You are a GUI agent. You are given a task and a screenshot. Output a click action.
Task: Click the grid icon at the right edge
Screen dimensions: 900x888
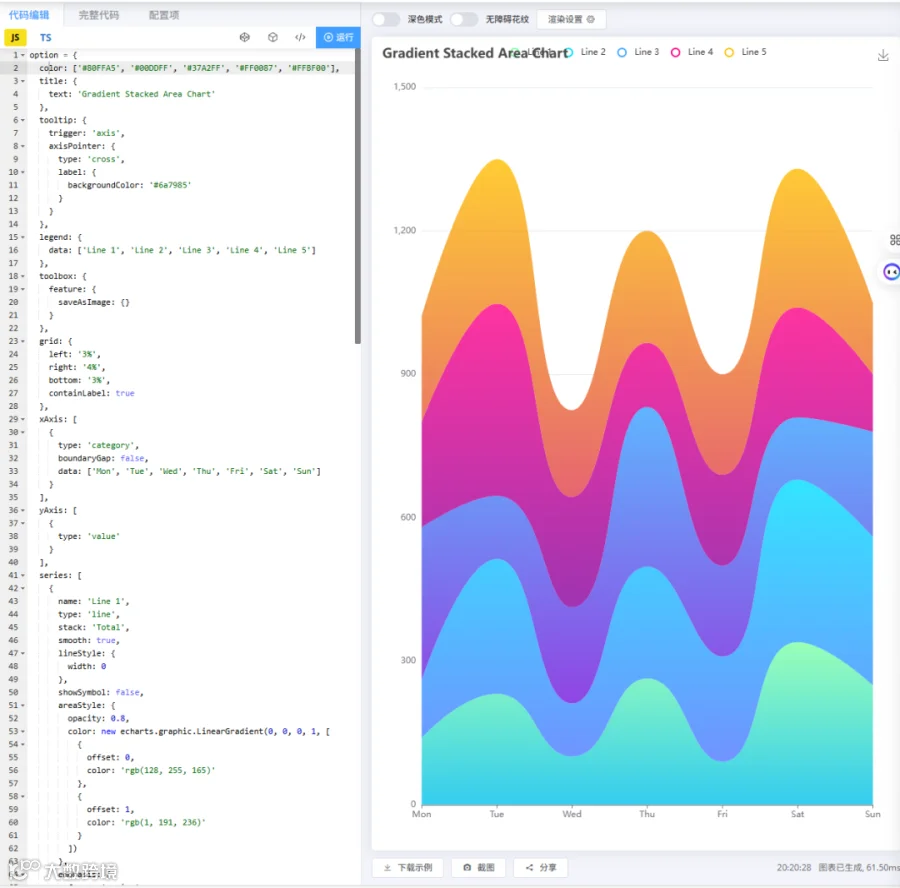coord(894,240)
